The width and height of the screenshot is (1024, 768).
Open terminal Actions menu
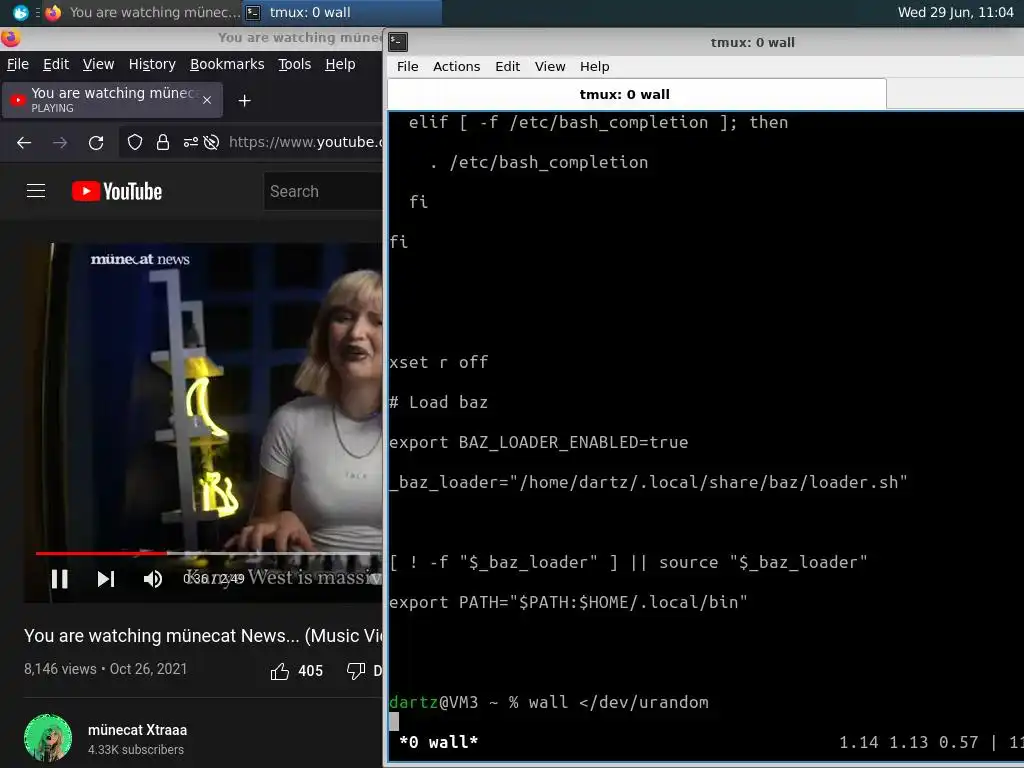click(456, 67)
